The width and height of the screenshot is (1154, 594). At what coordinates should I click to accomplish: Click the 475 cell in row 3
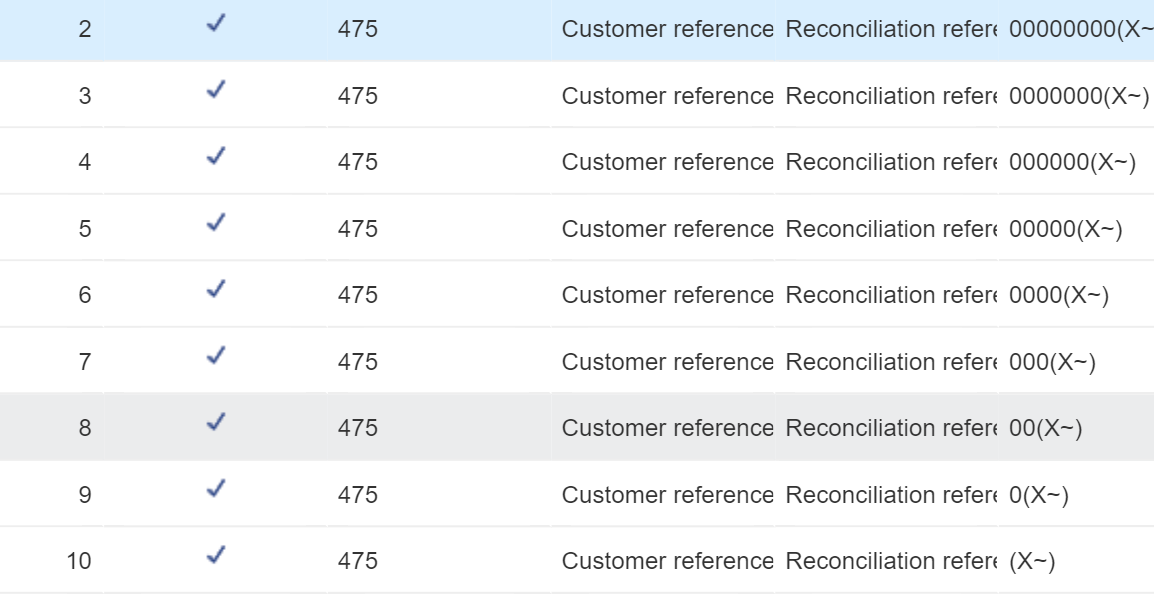pyautogui.click(x=439, y=95)
